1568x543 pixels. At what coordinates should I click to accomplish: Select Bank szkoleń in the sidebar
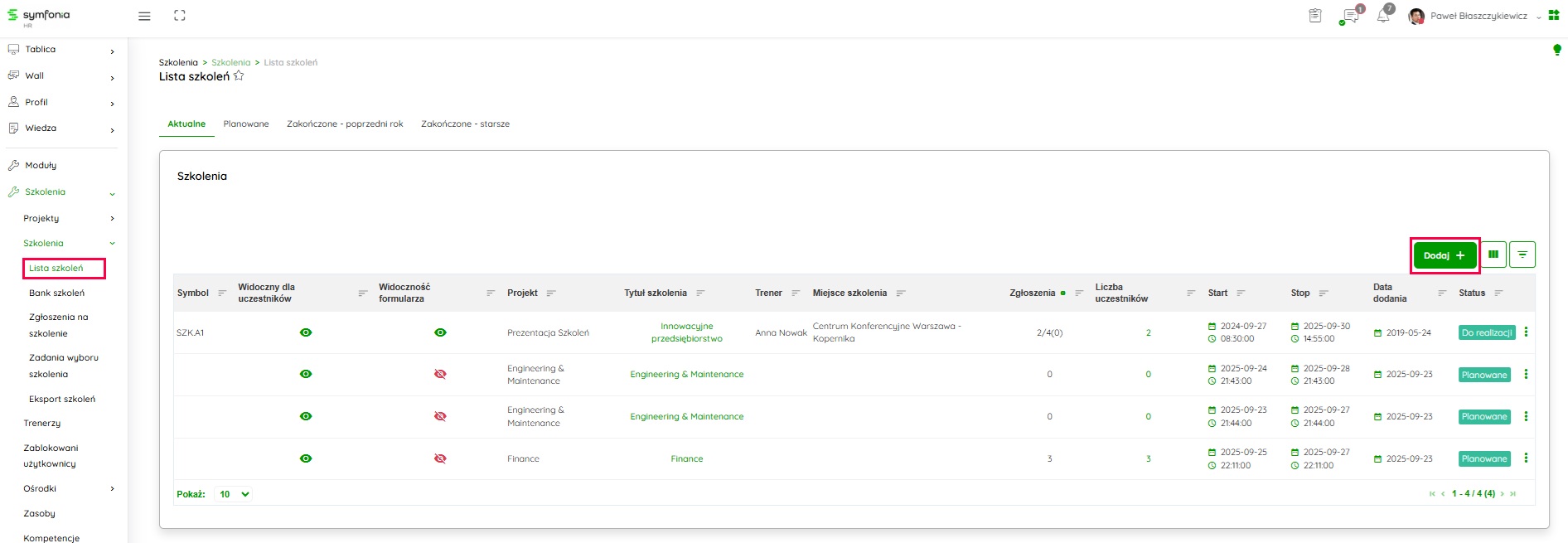56,293
